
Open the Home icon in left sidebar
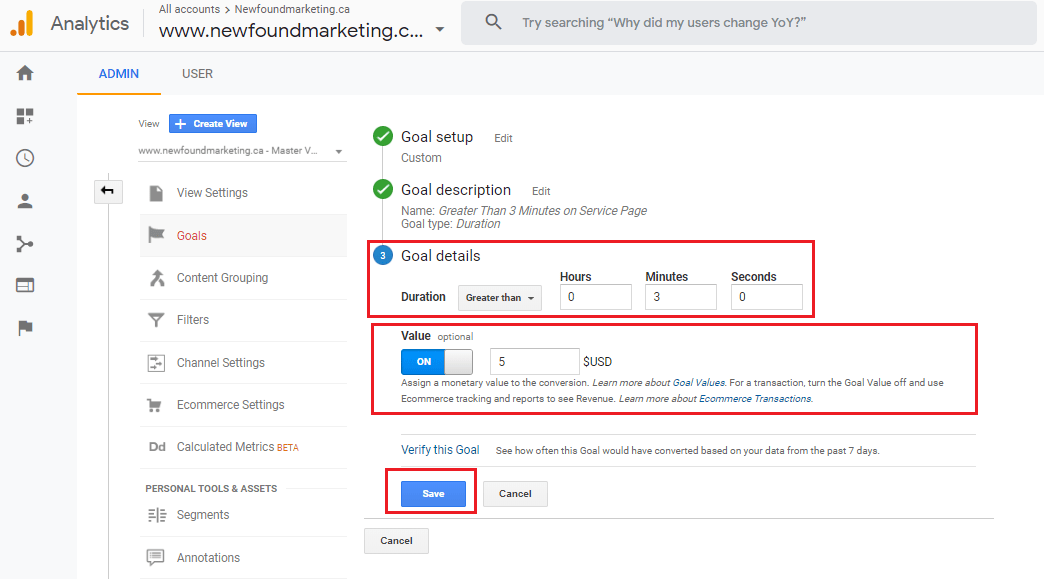25,73
